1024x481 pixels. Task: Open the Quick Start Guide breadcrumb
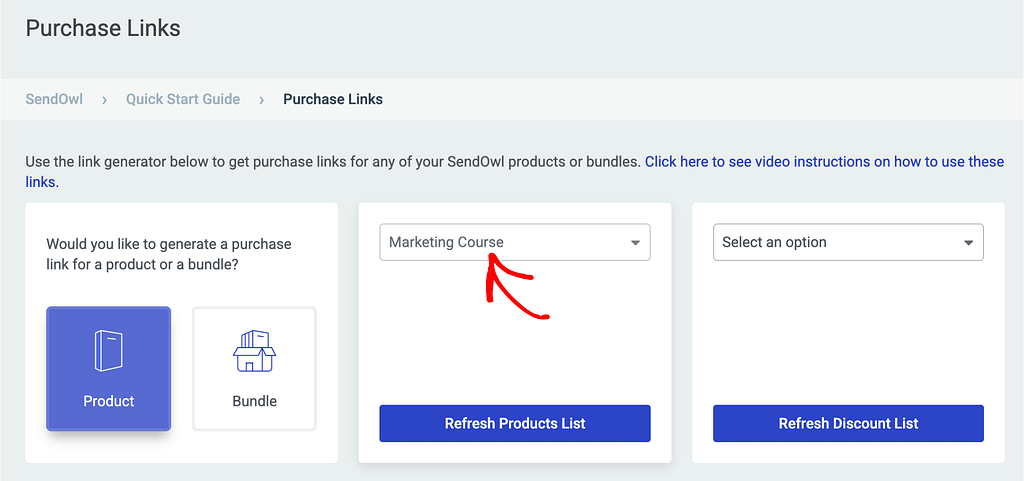pyautogui.click(x=183, y=99)
